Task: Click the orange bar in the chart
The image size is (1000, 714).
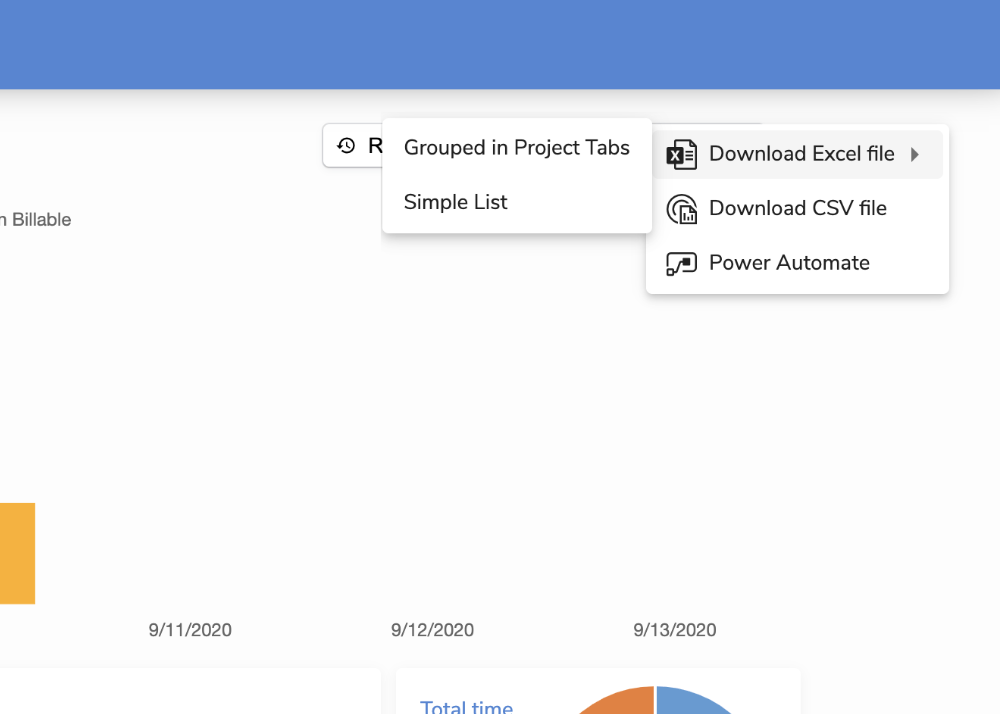Action: pyautogui.click(x=17, y=553)
